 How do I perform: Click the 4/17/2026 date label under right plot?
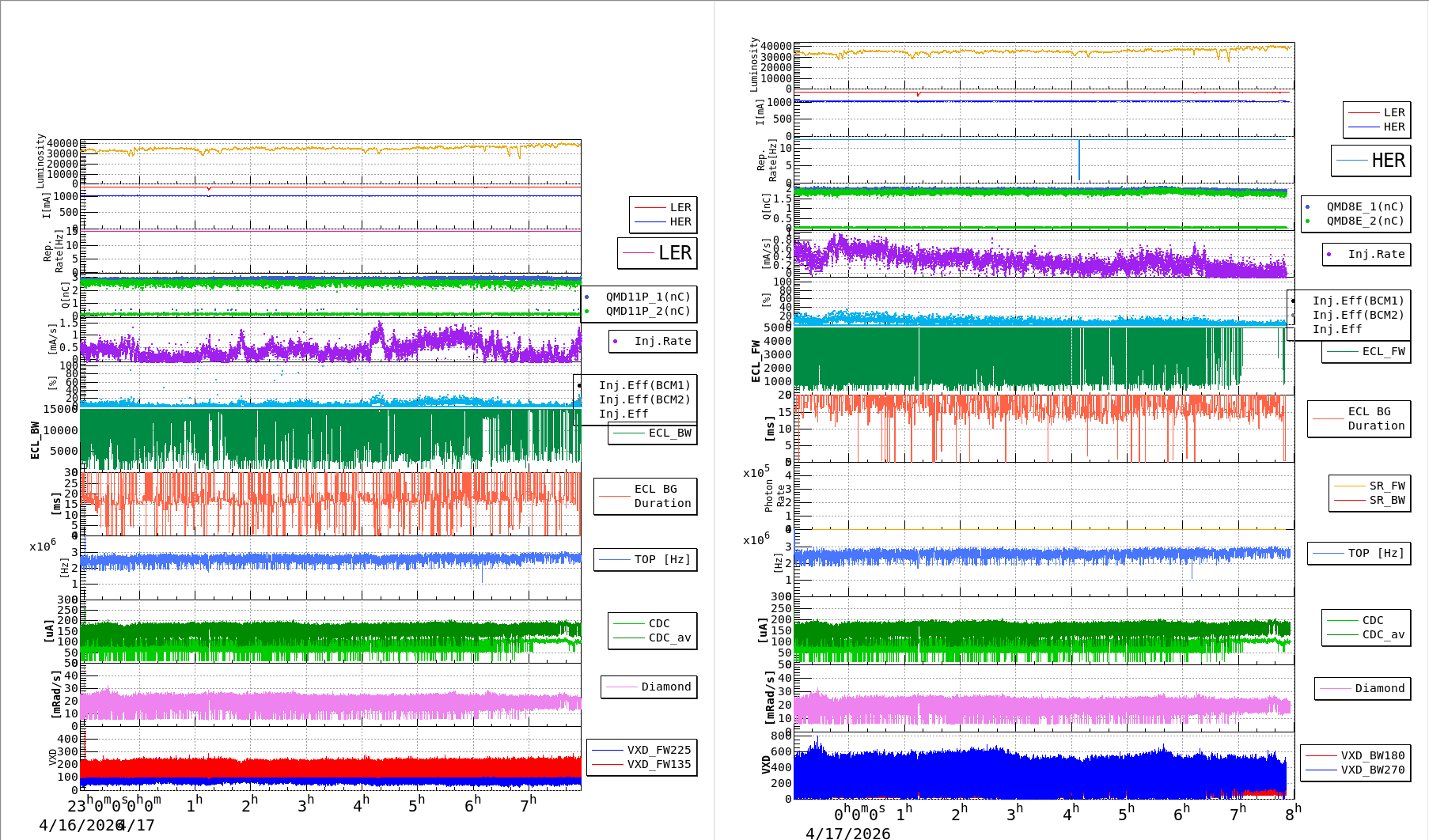coord(847,834)
